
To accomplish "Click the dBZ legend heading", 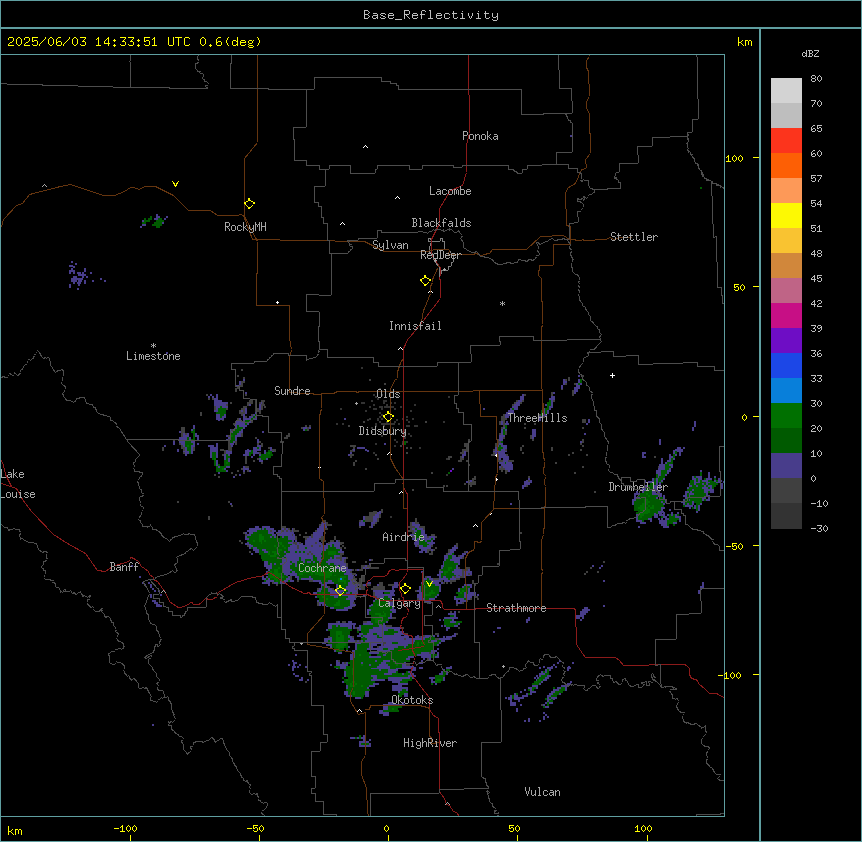I will point(810,54).
